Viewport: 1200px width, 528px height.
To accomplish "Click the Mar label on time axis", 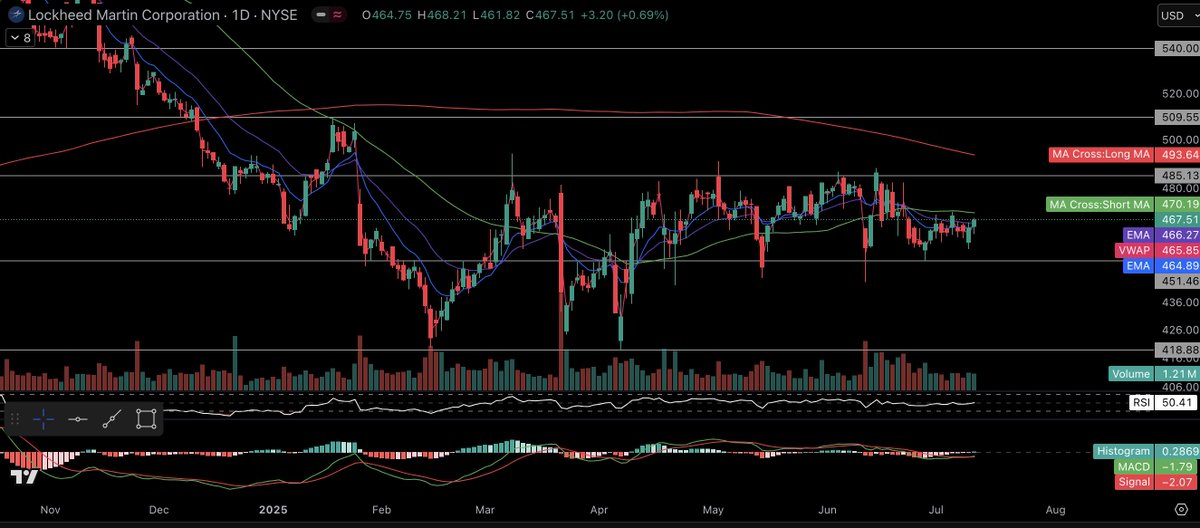I will (487, 508).
